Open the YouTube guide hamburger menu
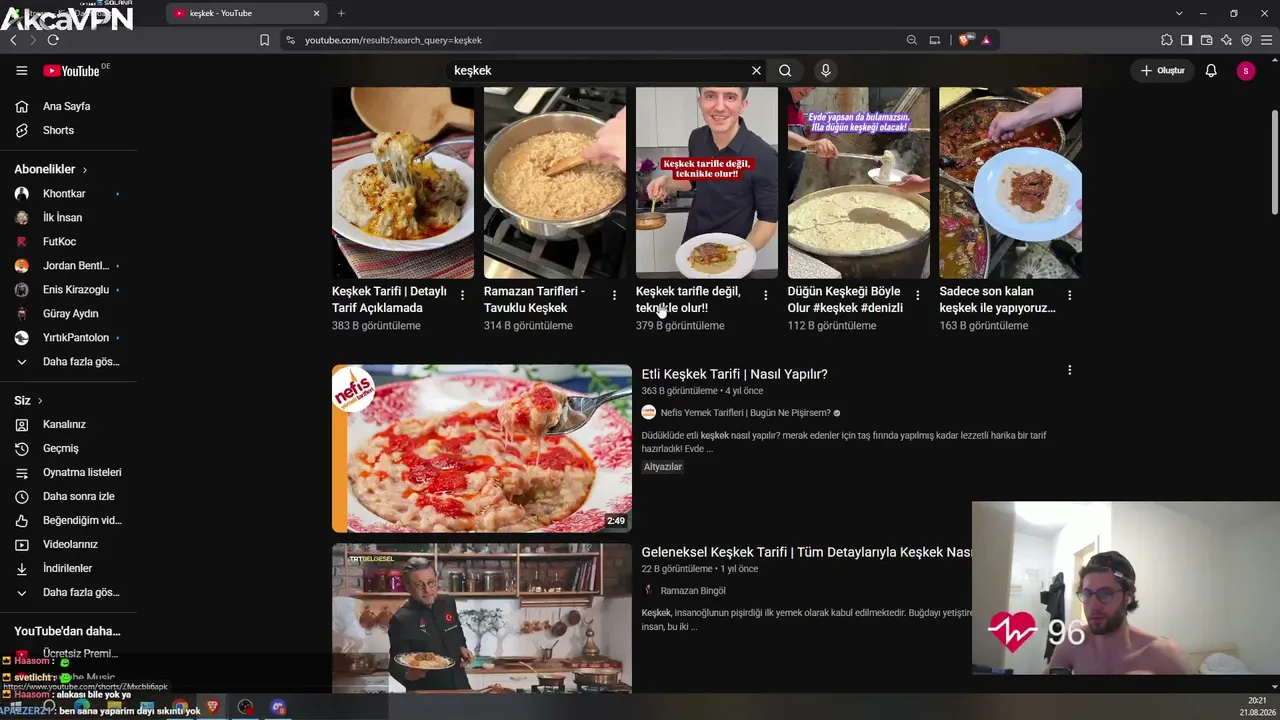Image resolution: width=1280 pixels, height=720 pixels. pos(22,71)
